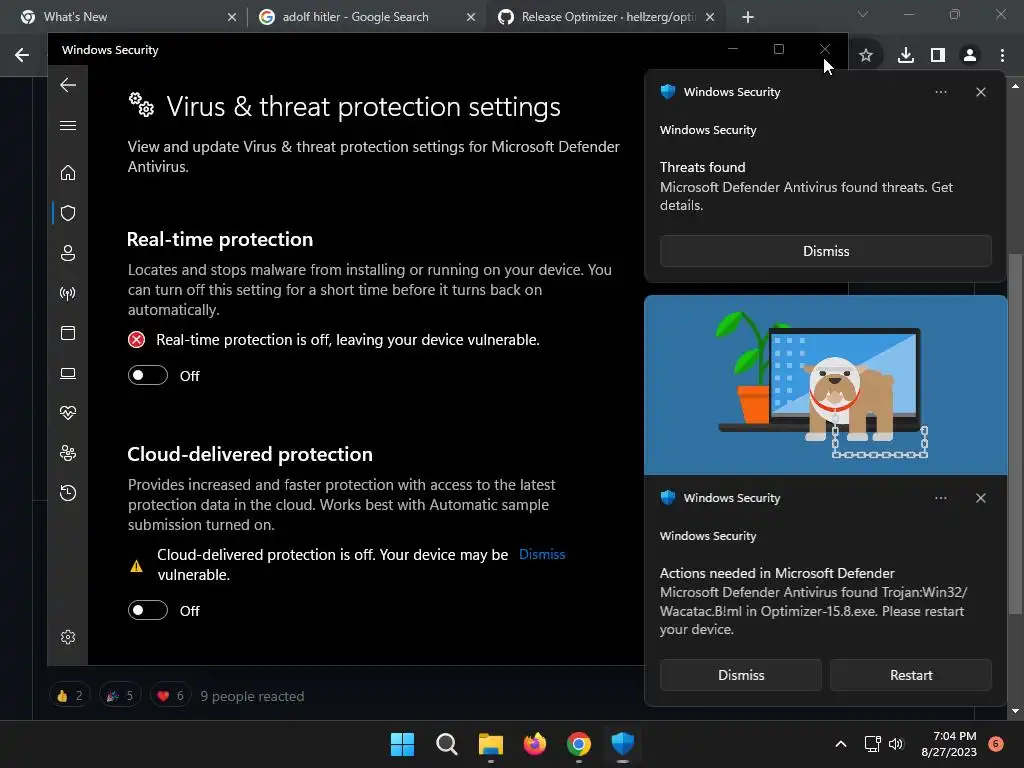This screenshot has height=768, width=1024.
Task: Show hidden system tray icons
Action: pos(841,744)
